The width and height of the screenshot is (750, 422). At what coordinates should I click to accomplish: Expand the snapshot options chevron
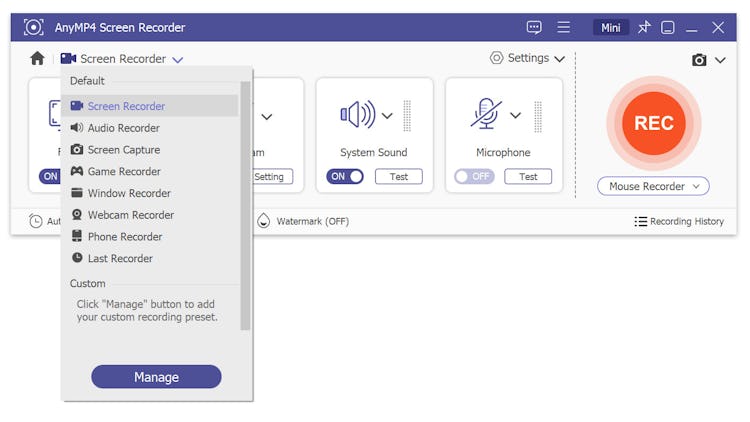tap(720, 60)
